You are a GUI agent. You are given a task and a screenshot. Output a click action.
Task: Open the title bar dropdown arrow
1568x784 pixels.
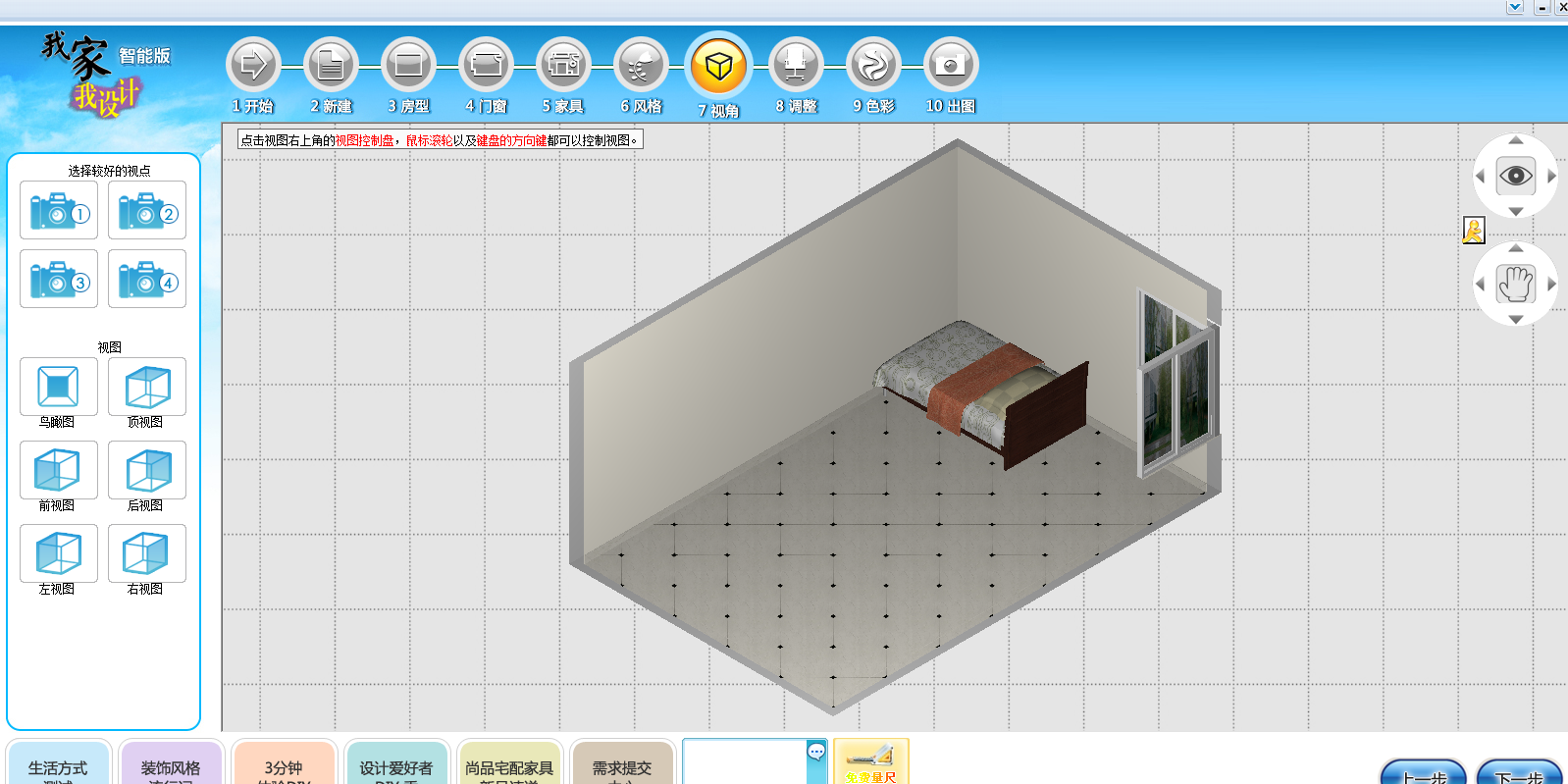point(1514,7)
